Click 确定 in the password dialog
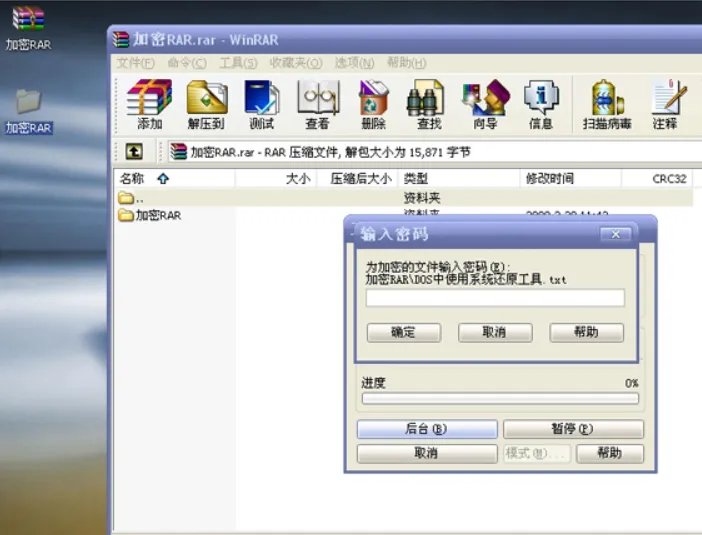This screenshot has height=535, width=702. (x=404, y=333)
